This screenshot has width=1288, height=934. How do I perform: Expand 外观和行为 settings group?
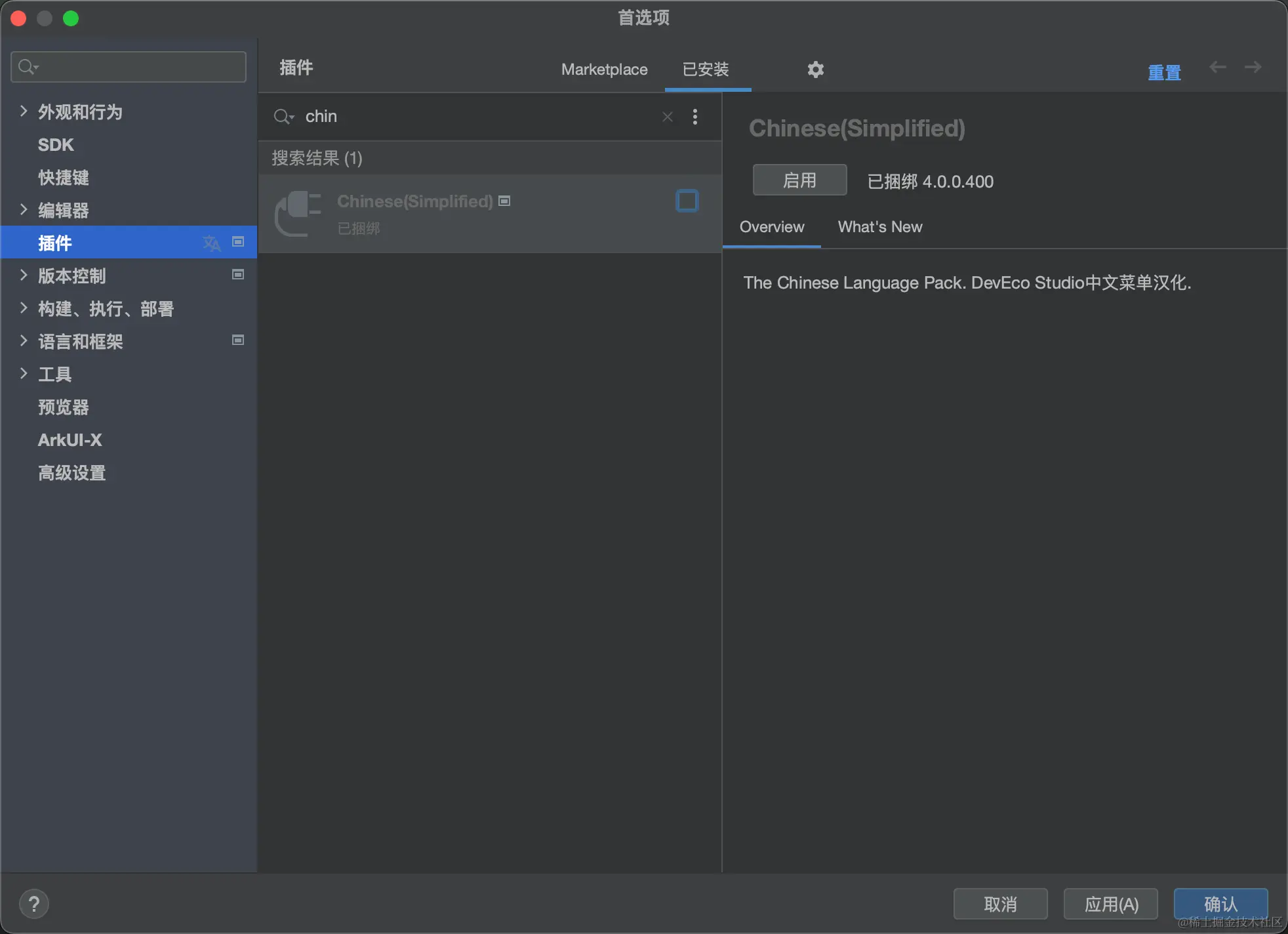24,111
